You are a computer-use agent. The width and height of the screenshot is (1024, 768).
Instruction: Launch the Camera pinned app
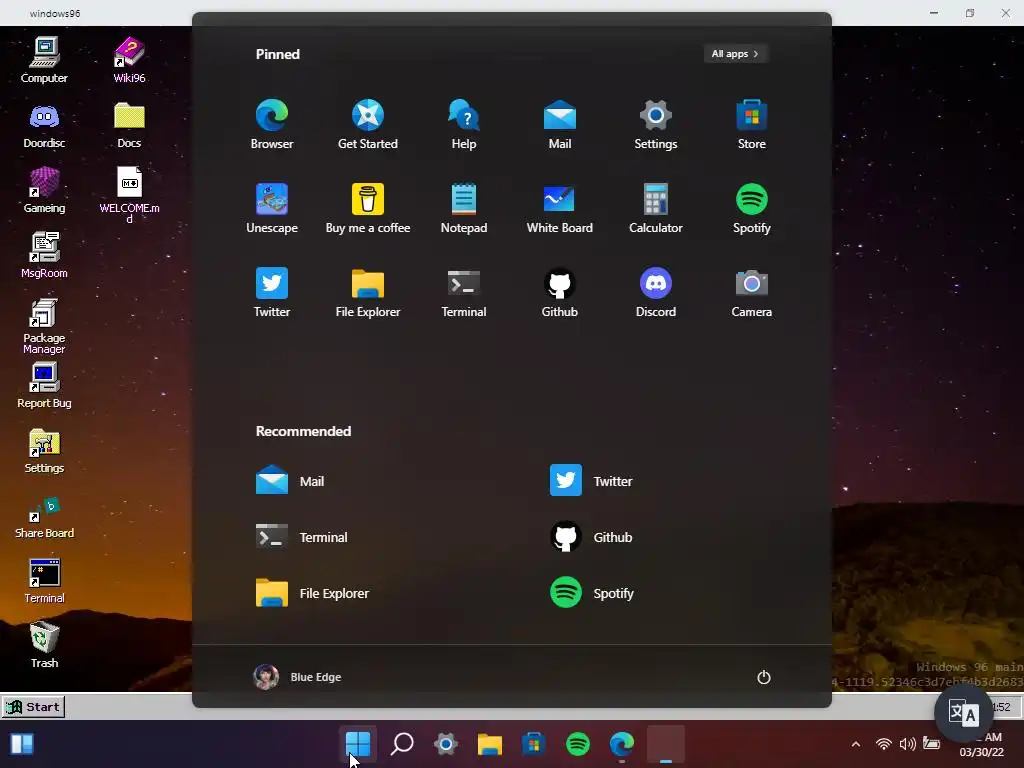pos(752,293)
